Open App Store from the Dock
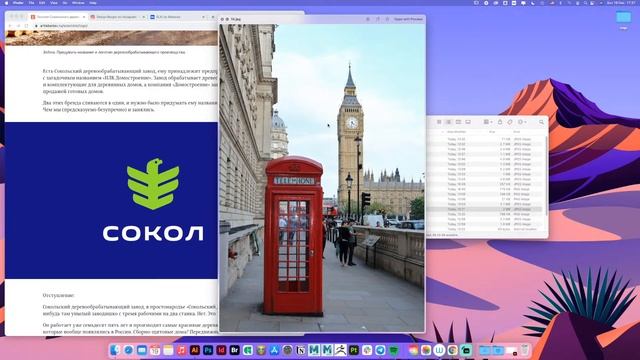This screenshot has height=360, width=640. (x=274, y=350)
